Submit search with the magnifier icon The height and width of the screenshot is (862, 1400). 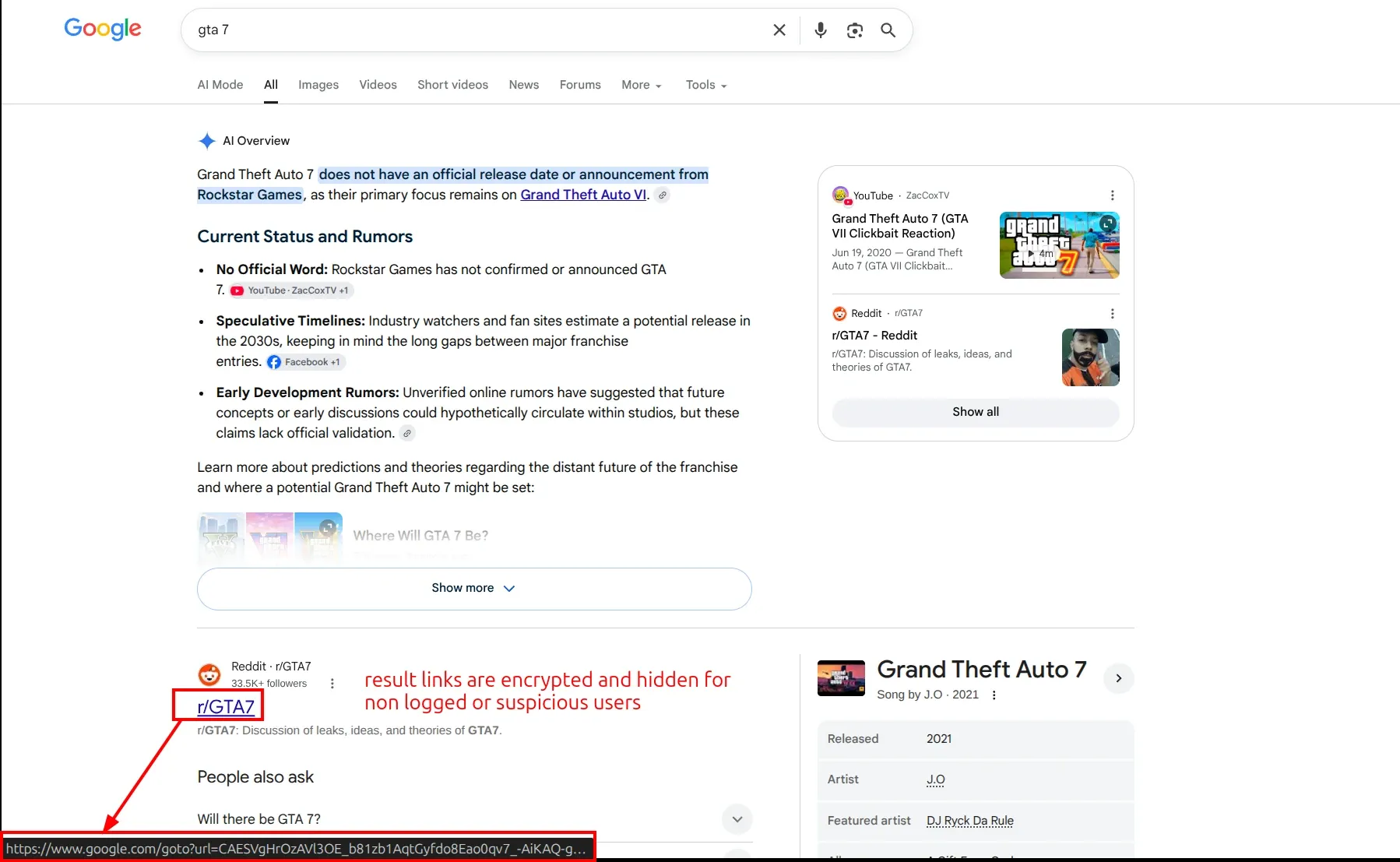pos(888,30)
